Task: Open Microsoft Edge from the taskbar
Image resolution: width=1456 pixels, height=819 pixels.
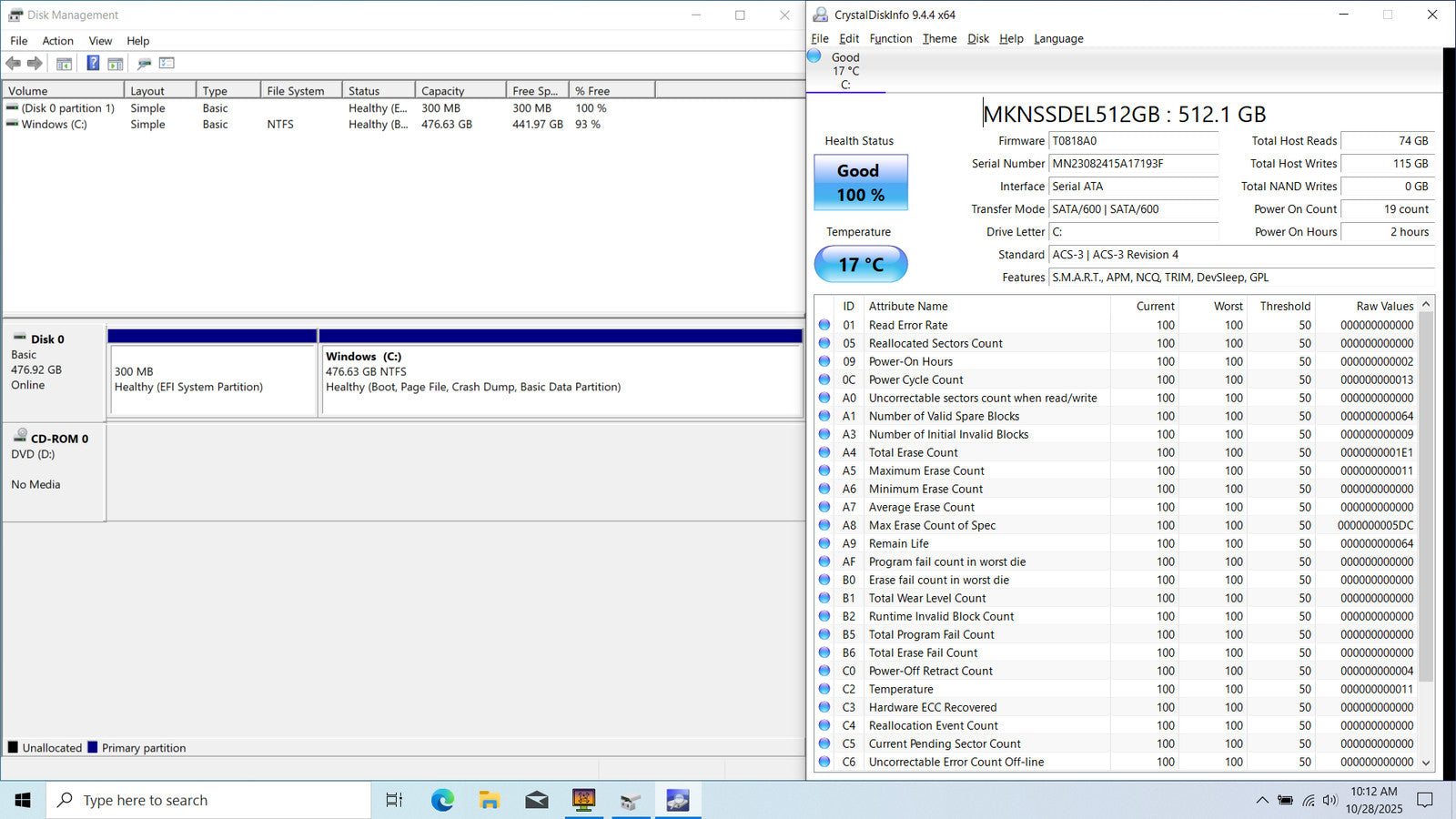Action: point(442,800)
